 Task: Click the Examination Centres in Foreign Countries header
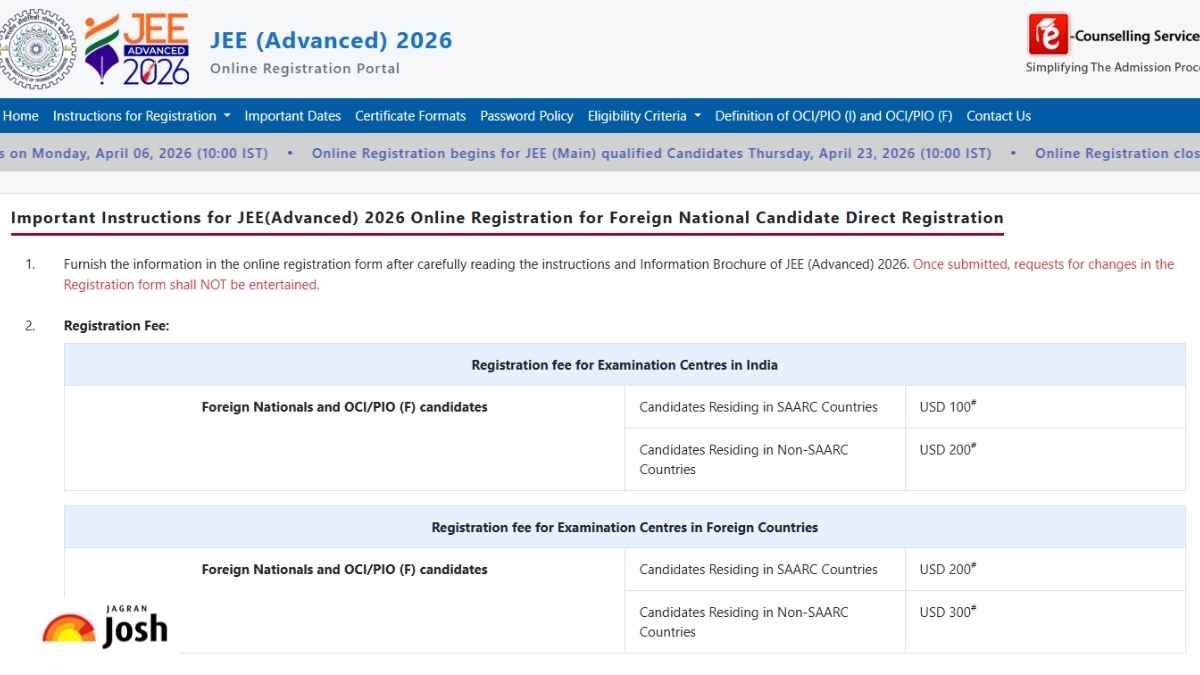point(624,527)
